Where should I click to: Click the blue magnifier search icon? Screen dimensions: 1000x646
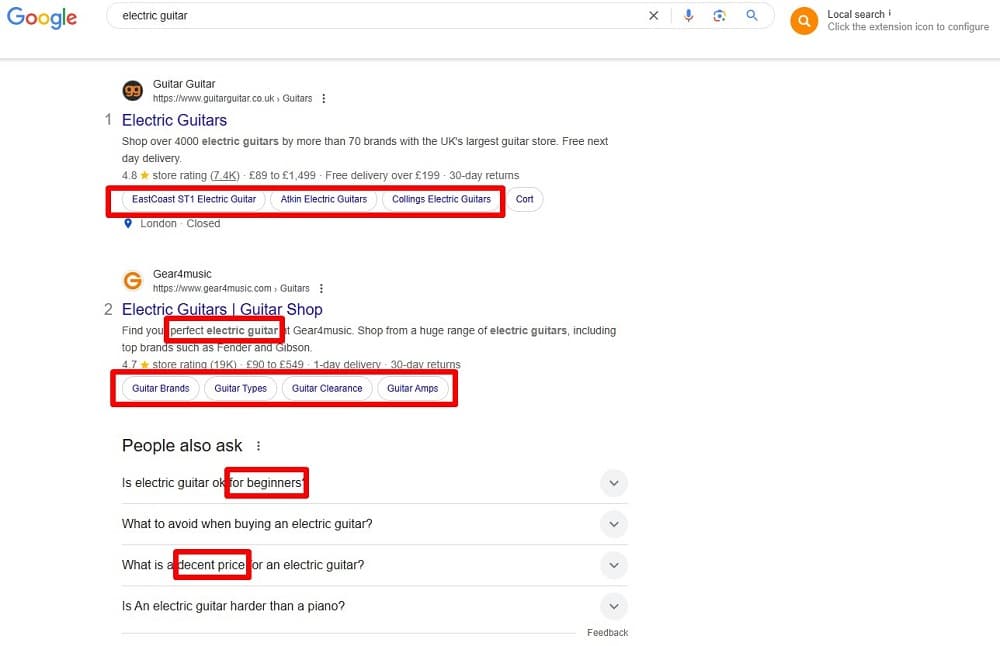coord(752,15)
